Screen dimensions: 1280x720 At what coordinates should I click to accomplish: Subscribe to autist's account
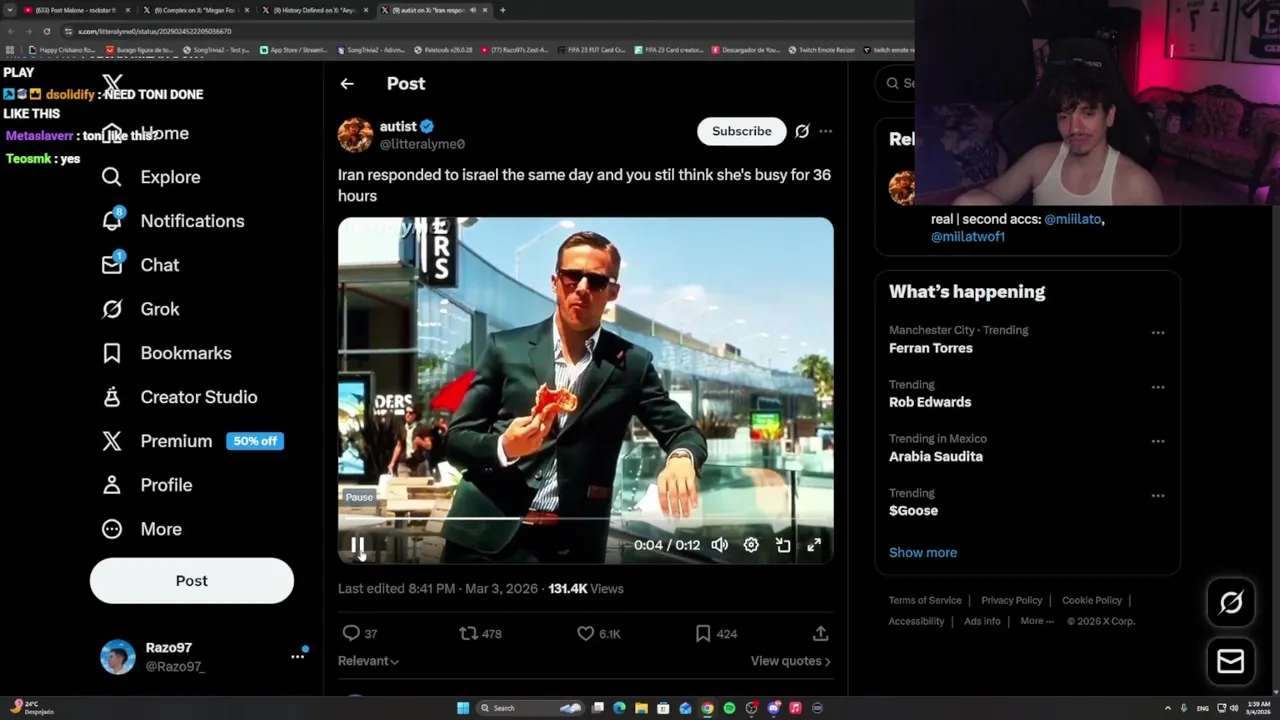pyautogui.click(x=742, y=131)
